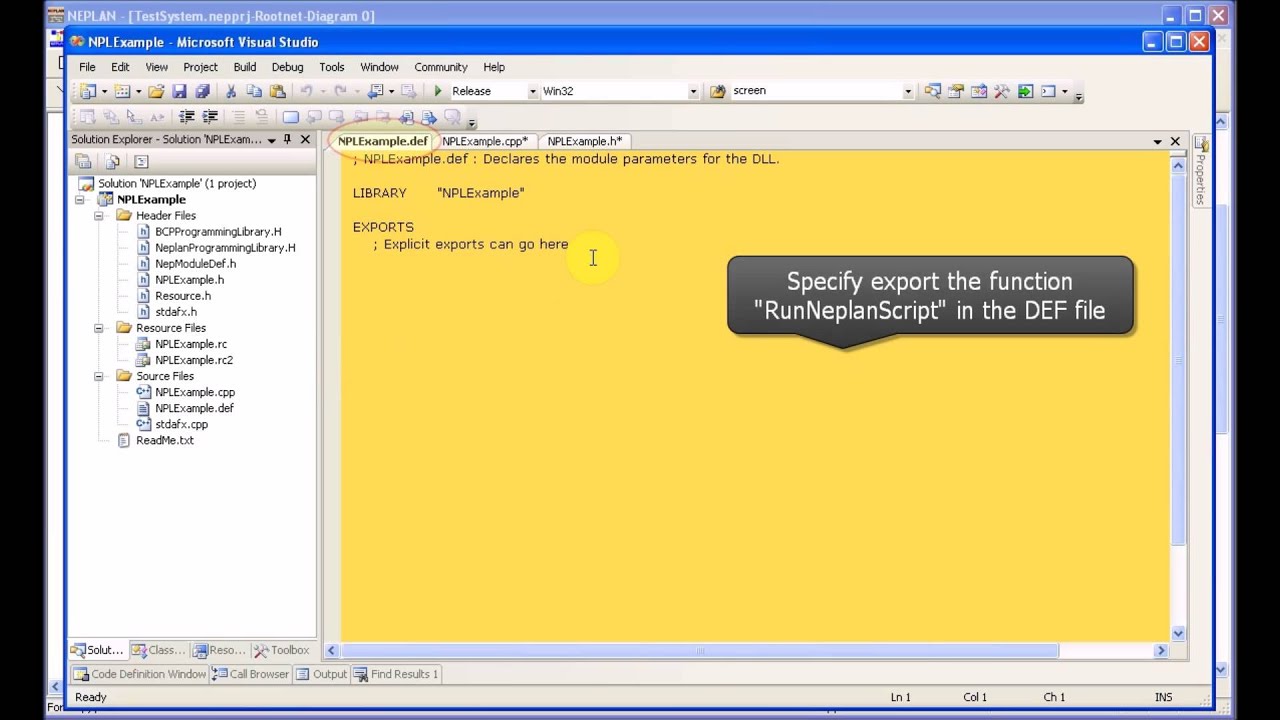Toggle a bookmark on the current line
Screen dimensions: 1280x720
tap(290, 117)
